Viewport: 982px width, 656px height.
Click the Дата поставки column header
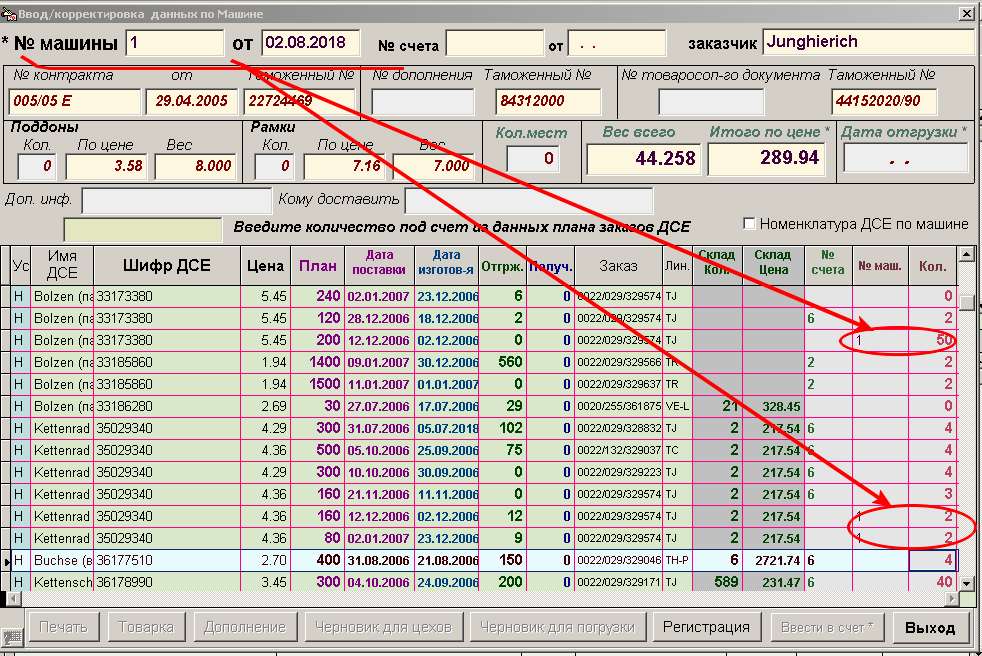pos(378,266)
